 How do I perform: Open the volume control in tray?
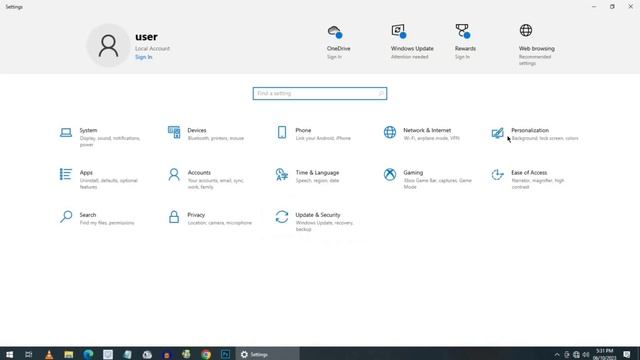tap(586, 355)
